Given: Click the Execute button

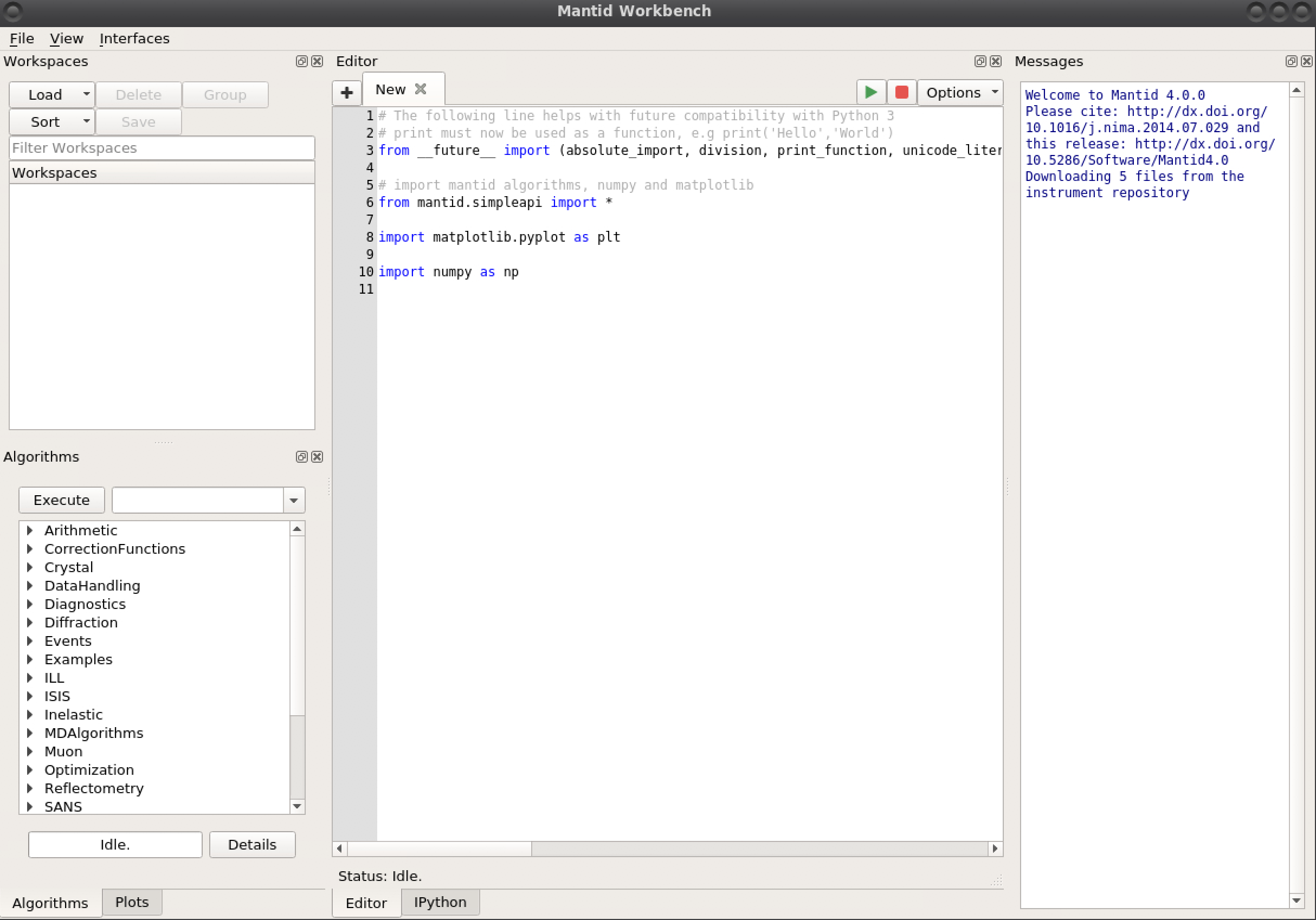Looking at the screenshot, I should click(x=61, y=500).
